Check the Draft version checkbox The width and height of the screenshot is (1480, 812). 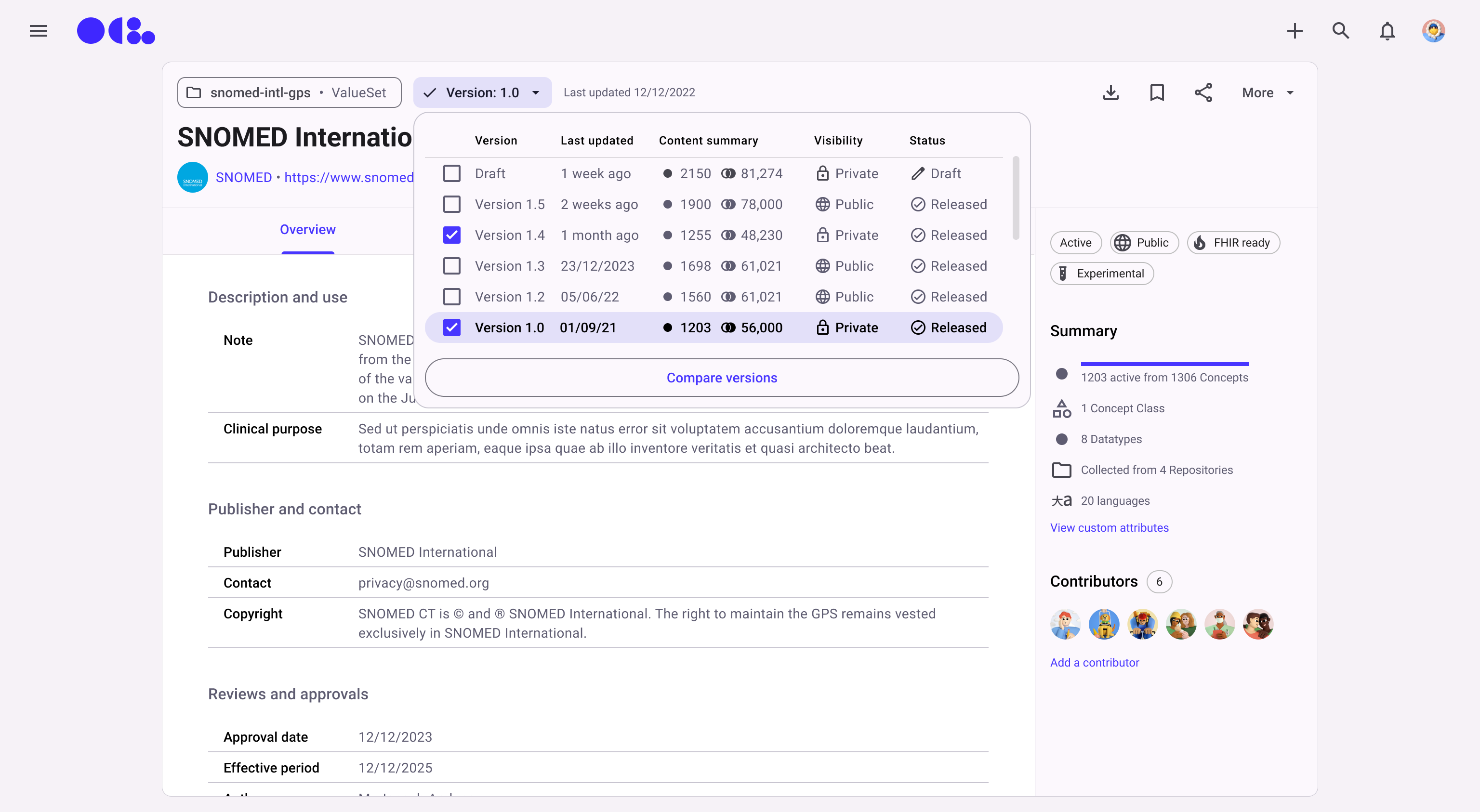[x=451, y=173]
